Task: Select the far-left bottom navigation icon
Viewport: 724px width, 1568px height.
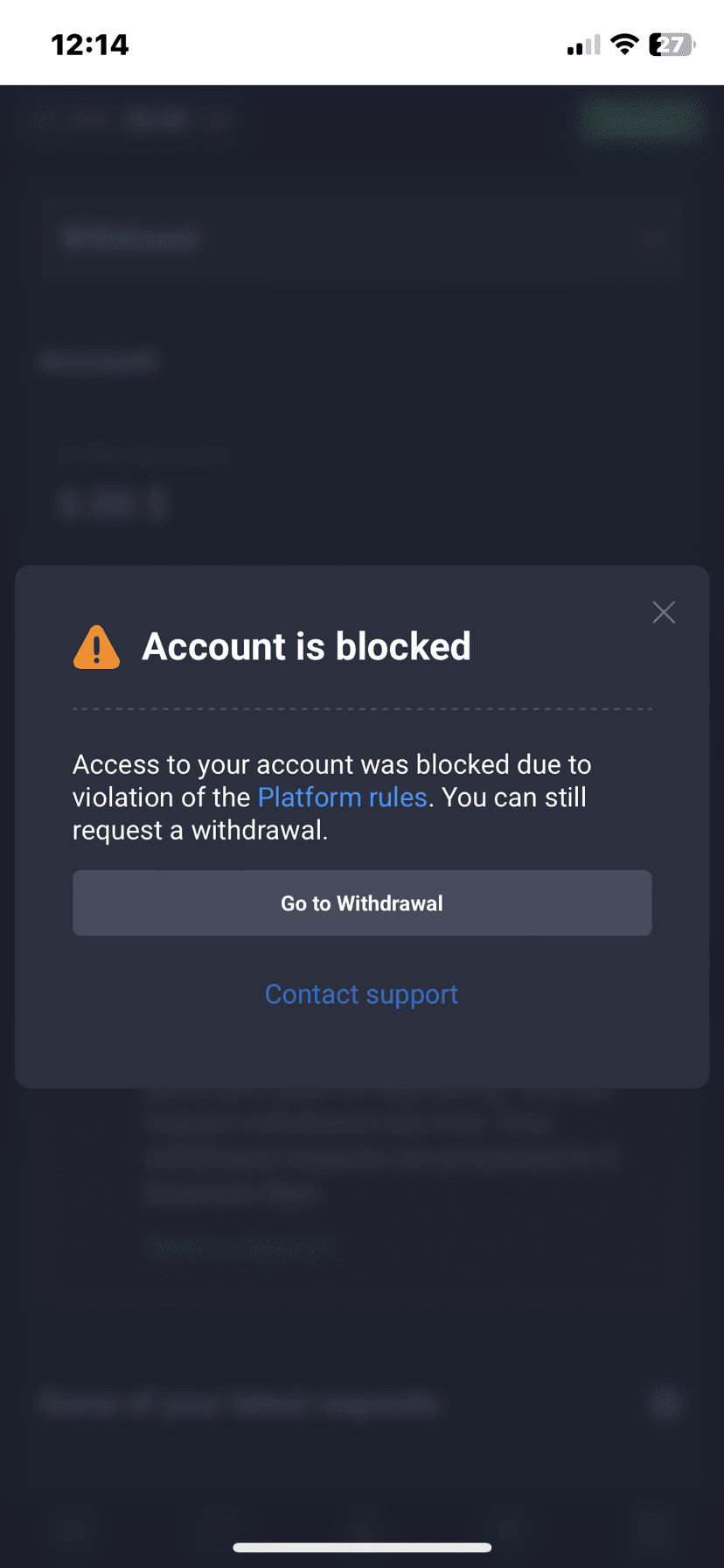Action: click(73, 1529)
